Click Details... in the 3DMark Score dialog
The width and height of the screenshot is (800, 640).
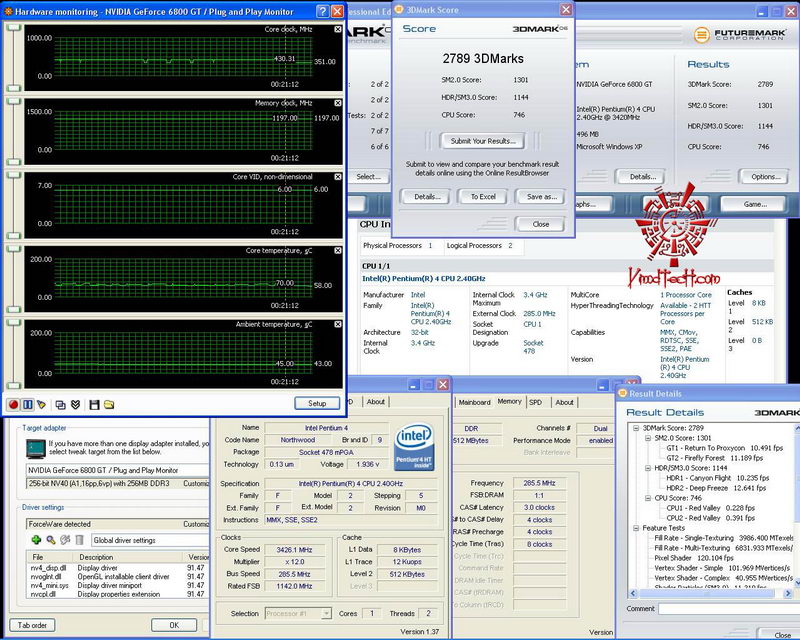tap(424, 196)
